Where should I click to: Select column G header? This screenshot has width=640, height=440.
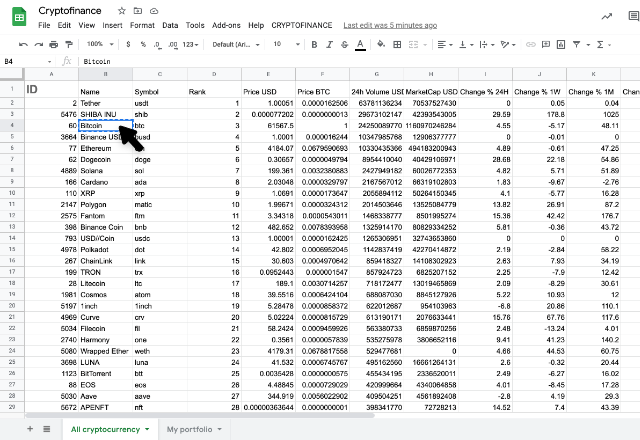coord(376,74)
